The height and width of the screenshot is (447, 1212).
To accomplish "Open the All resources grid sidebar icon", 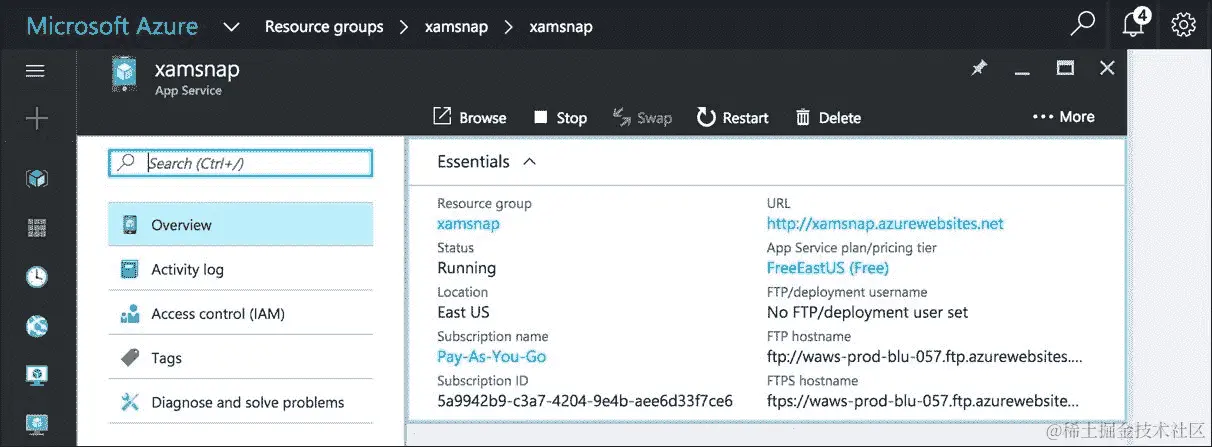I will [x=36, y=228].
